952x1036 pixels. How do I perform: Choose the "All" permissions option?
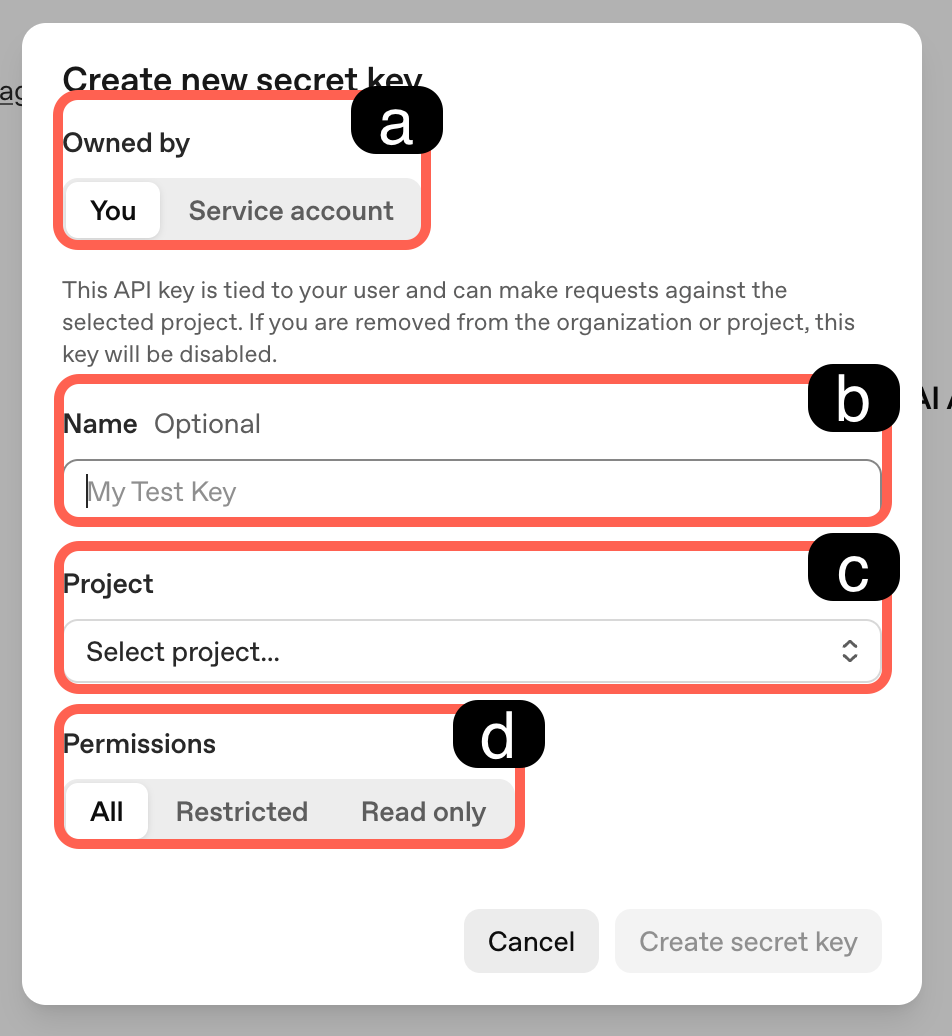coord(107,811)
